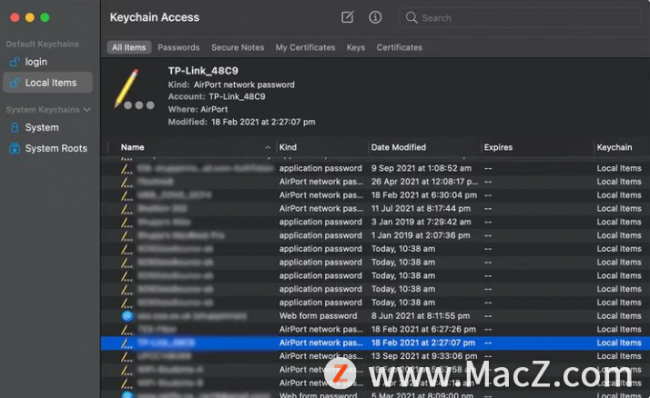This screenshot has width=650, height=398.
Task: Click the green zoom window button
Action: [45, 17]
